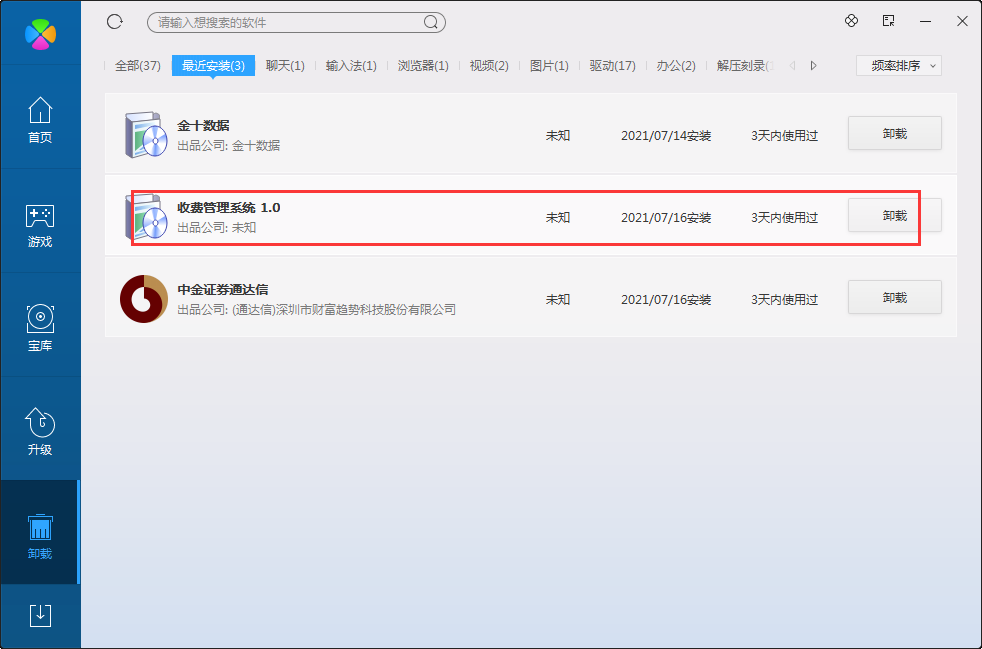Minimize the software manager window

pyautogui.click(x=926, y=21)
